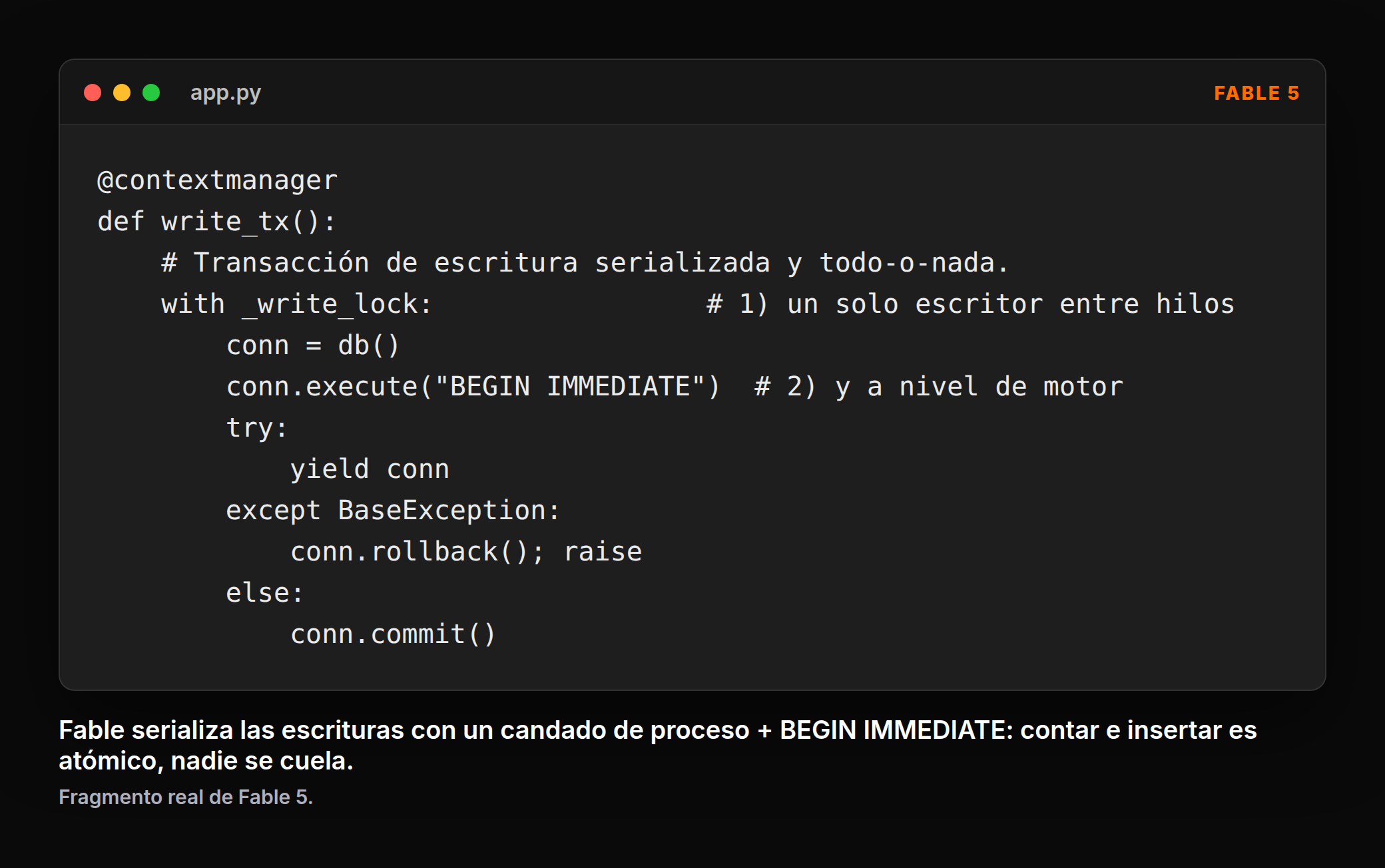1385x868 pixels.
Task: Click the conn.rollback() call
Action: [x=417, y=552]
